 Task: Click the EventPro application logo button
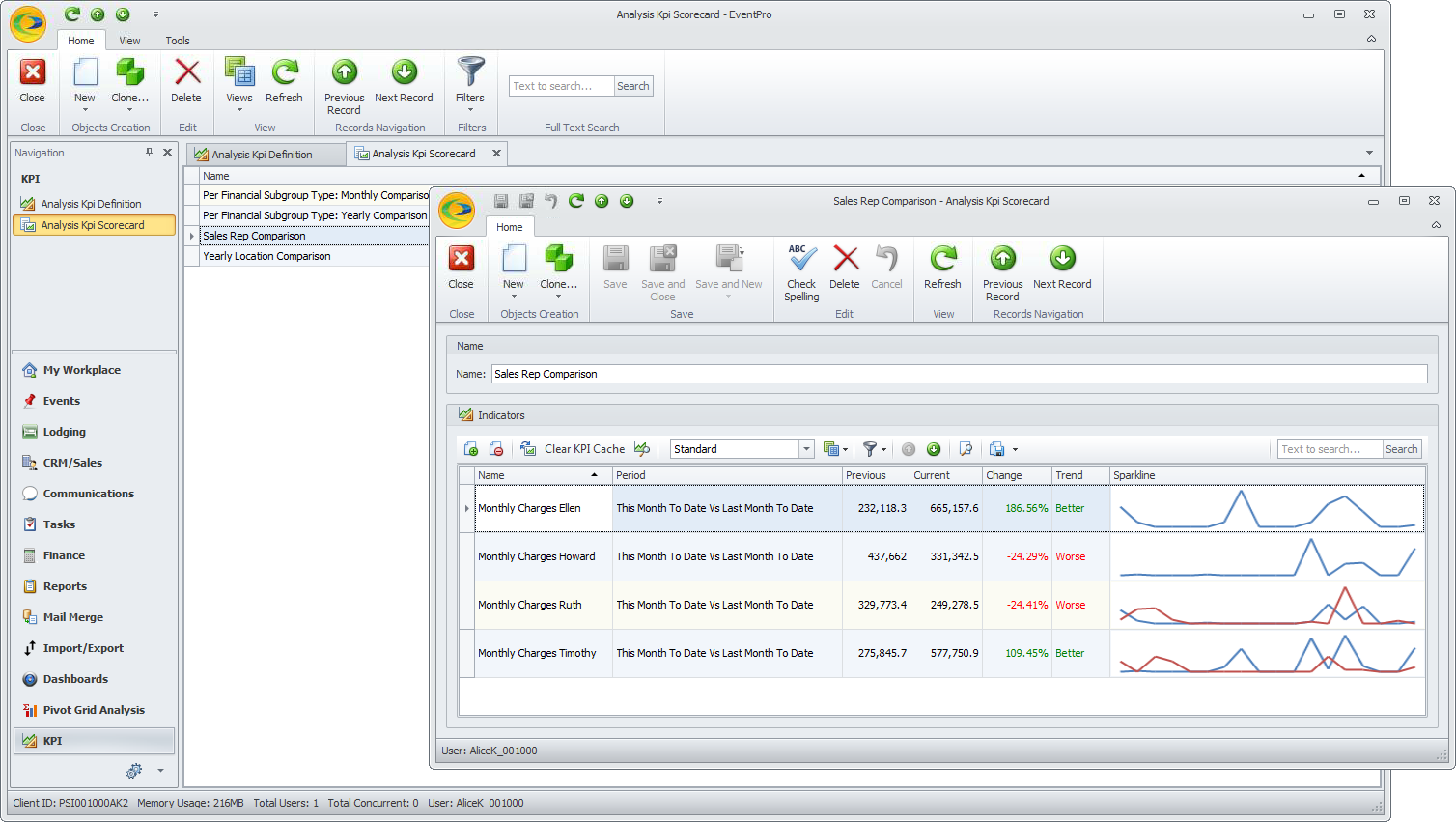(x=28, y=24)
